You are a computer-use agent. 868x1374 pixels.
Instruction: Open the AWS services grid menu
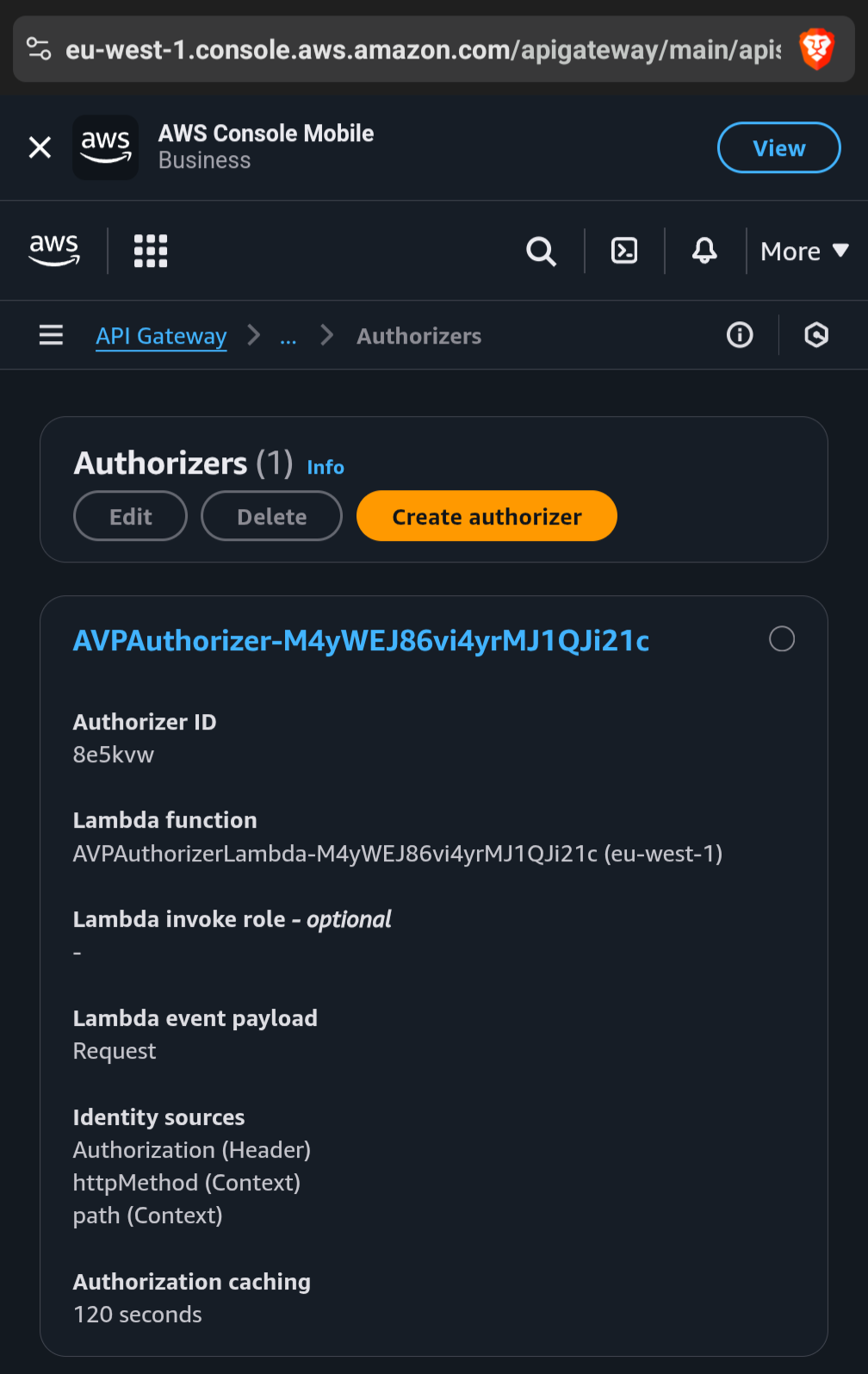150,251
